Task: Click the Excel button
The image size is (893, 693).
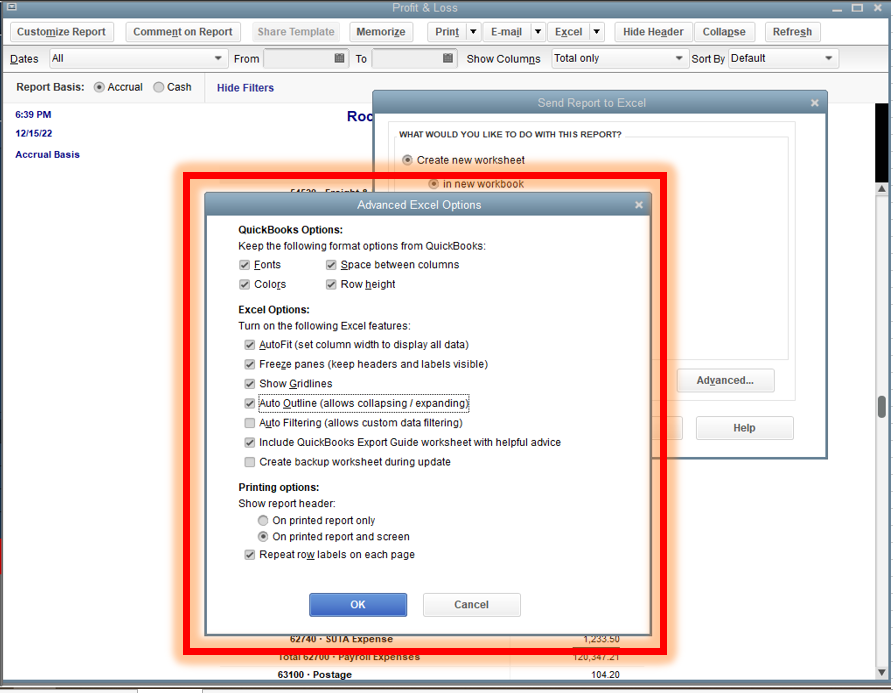Action: [568, 32]
